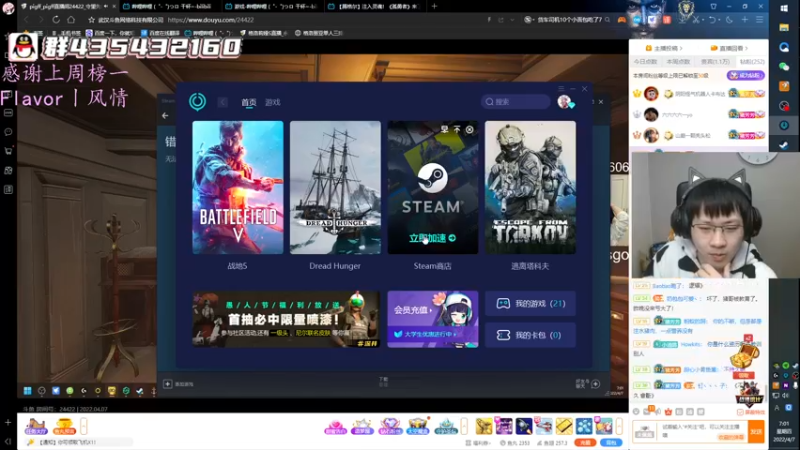
Task: Open the Dread Hunger game card
Action: coord(335,187)
